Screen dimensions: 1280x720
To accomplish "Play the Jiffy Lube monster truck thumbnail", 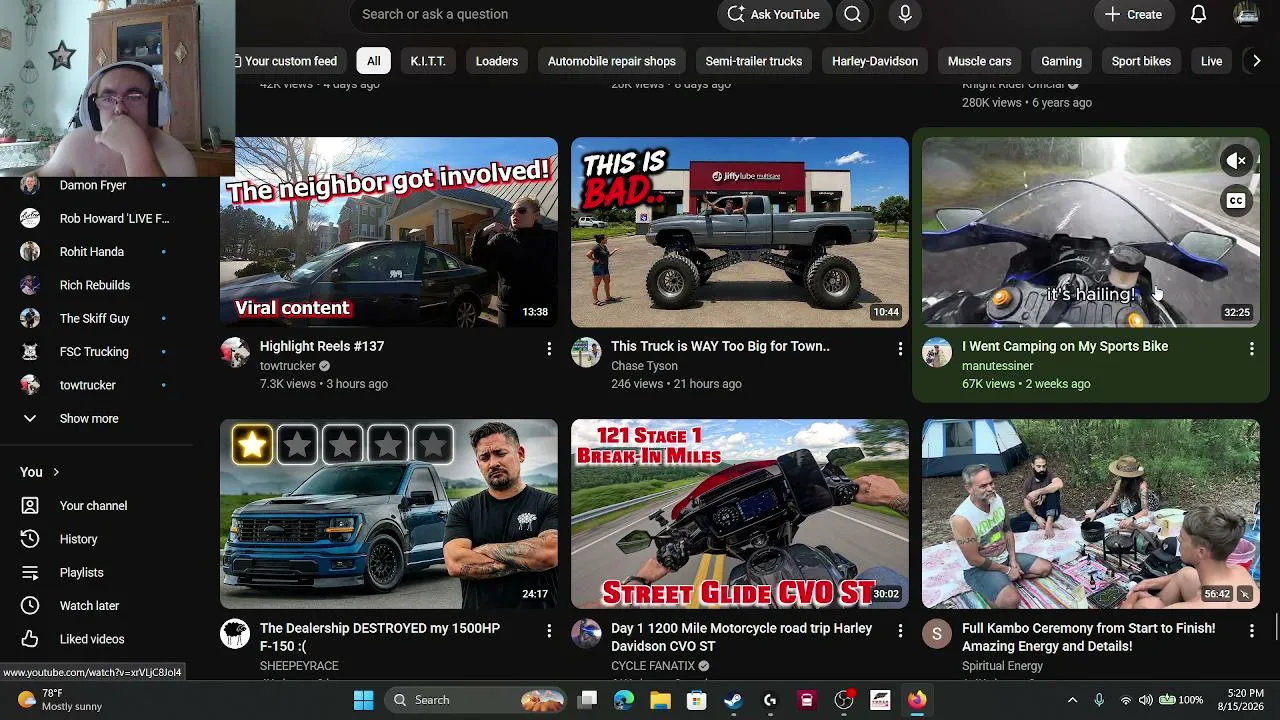I will [740, 232].
